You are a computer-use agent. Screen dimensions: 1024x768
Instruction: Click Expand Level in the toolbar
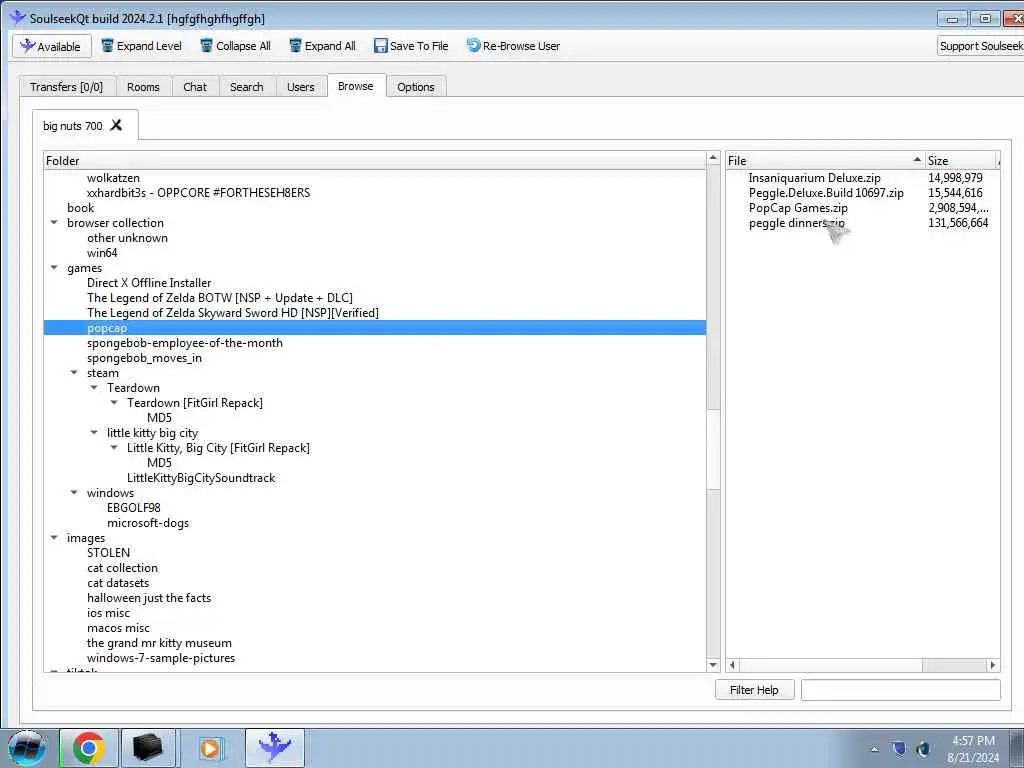(x=142, y=46)
